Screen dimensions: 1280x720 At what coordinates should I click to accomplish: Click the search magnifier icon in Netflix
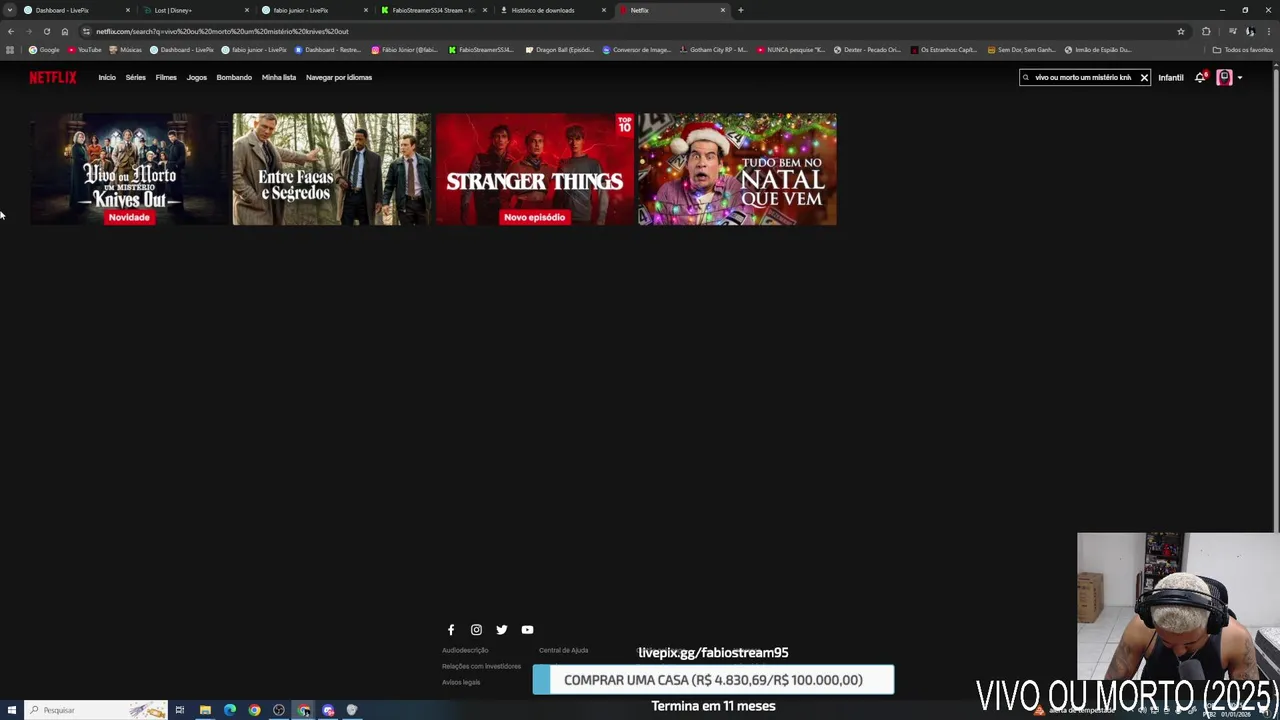click(1026, 77)
